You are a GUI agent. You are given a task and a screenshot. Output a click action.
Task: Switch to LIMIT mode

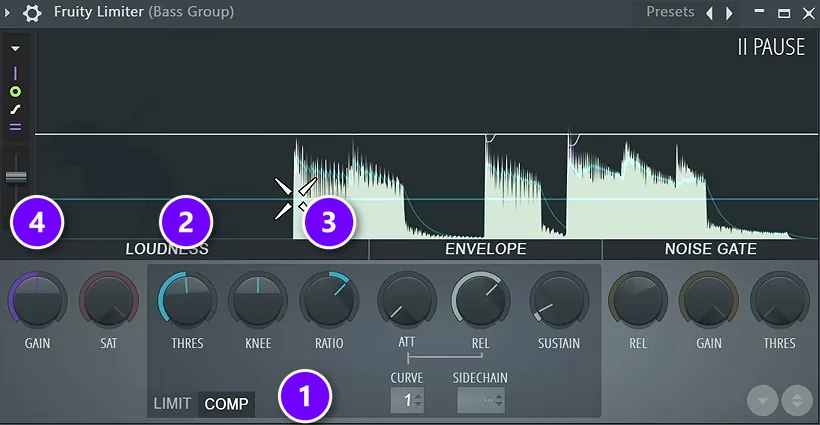pos(172,404)
